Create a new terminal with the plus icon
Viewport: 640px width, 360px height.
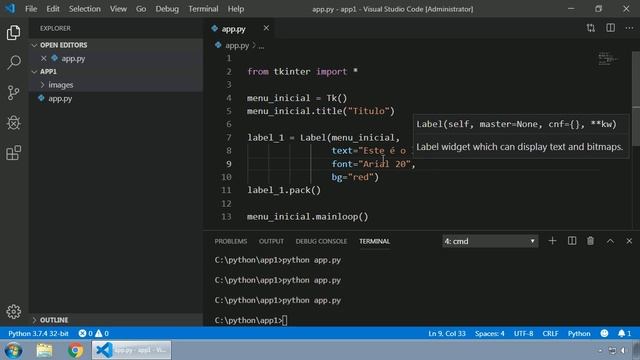point(552,241)
